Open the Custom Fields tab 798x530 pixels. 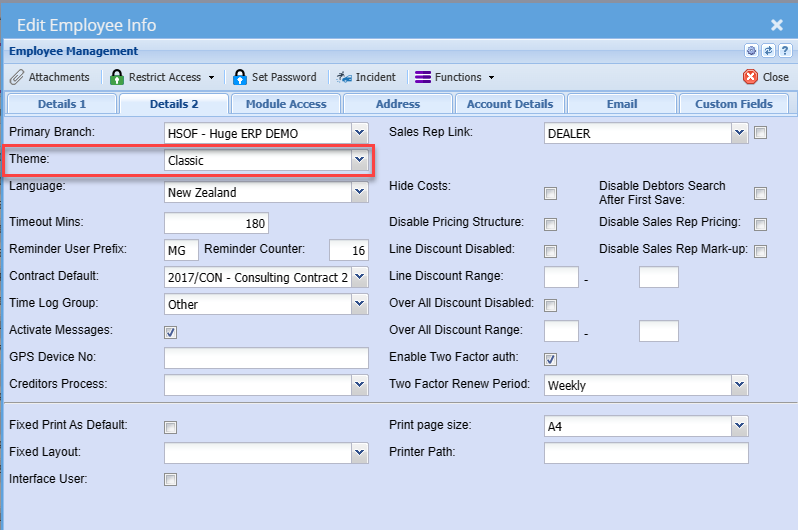tap(734, 104)
